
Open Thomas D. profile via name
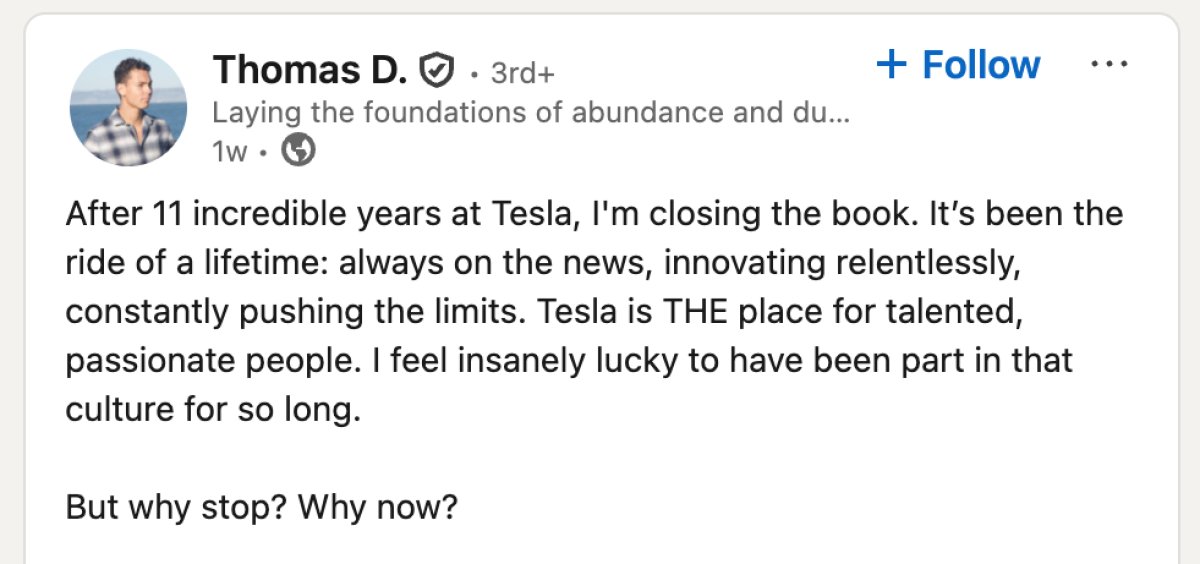309,70
